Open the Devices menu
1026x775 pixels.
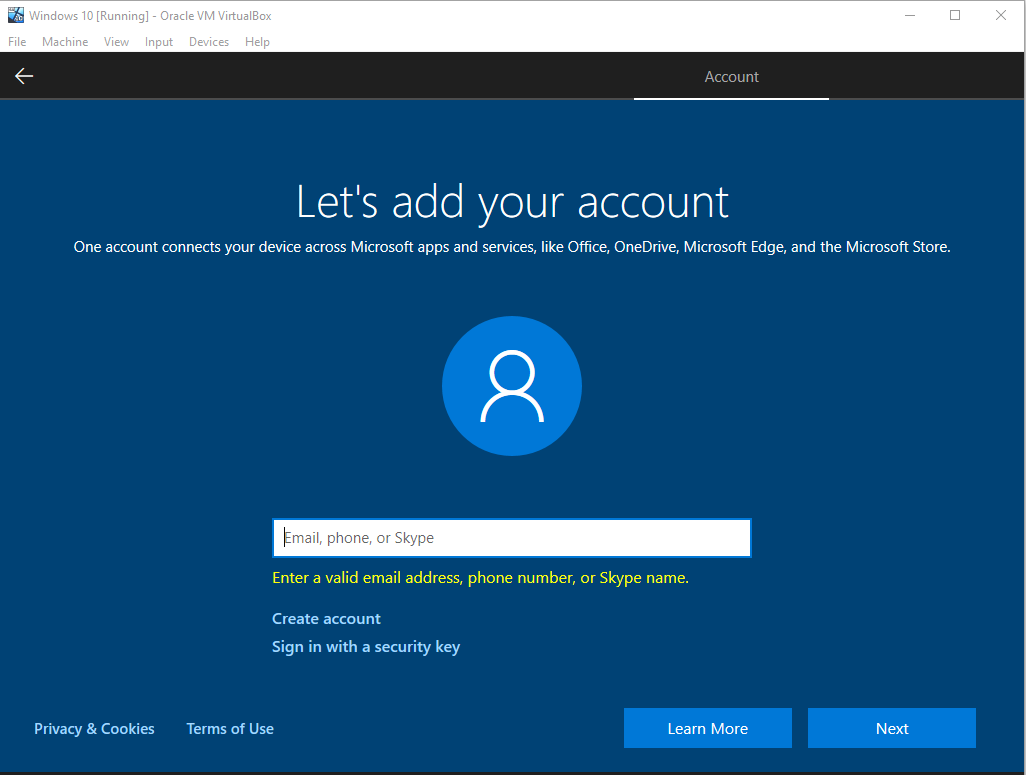pos(208,41)
